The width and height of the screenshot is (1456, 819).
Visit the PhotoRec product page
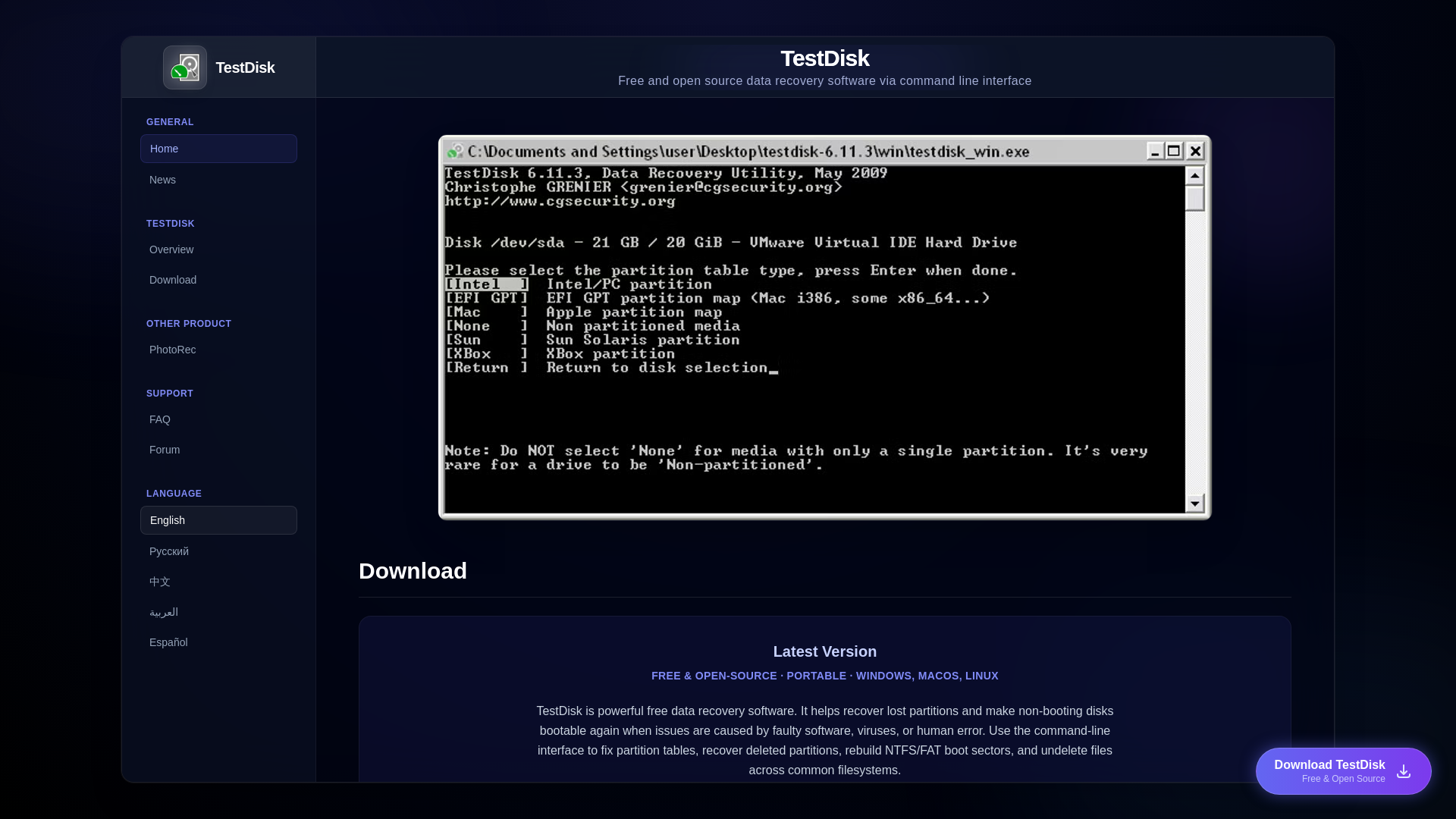218,350
